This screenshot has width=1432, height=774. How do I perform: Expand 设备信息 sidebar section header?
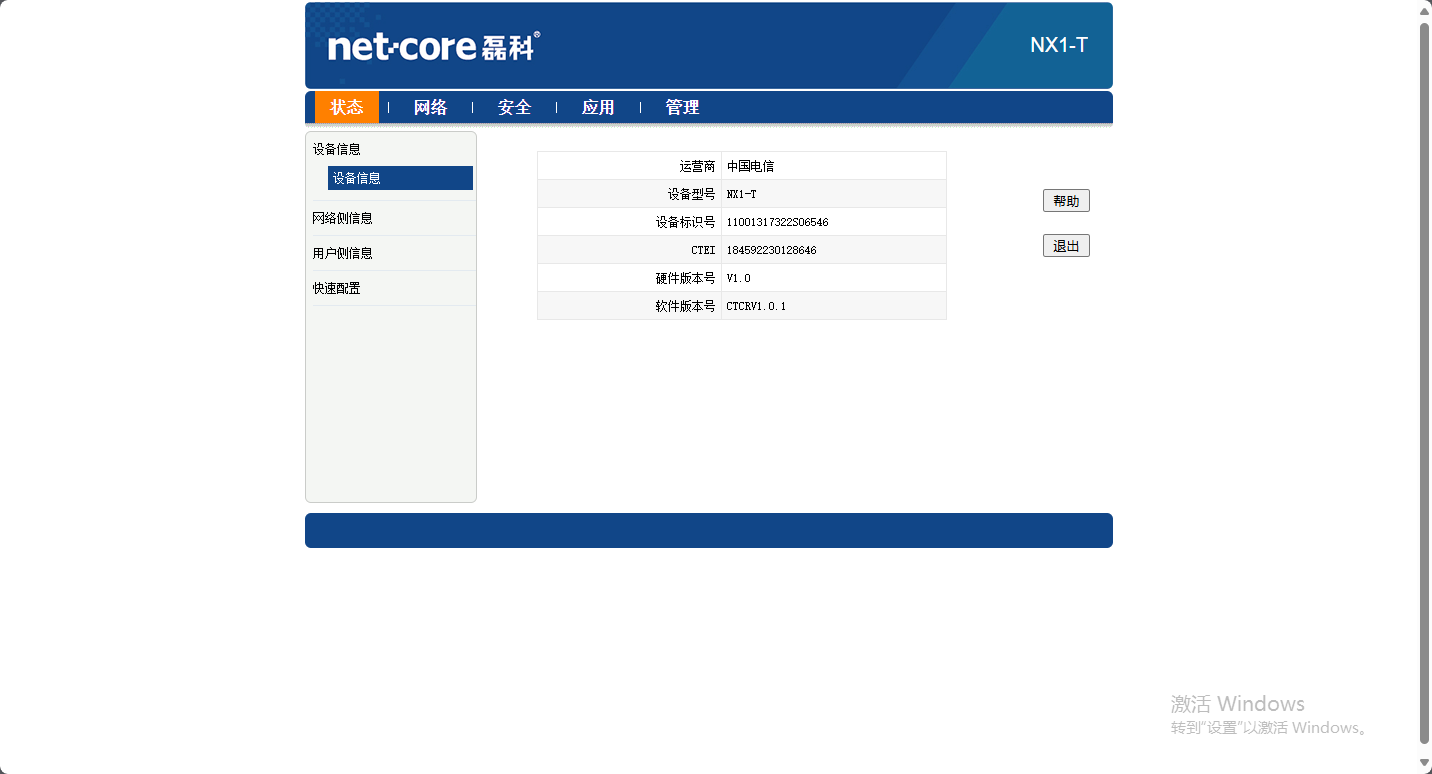click(x=337, y=149)
